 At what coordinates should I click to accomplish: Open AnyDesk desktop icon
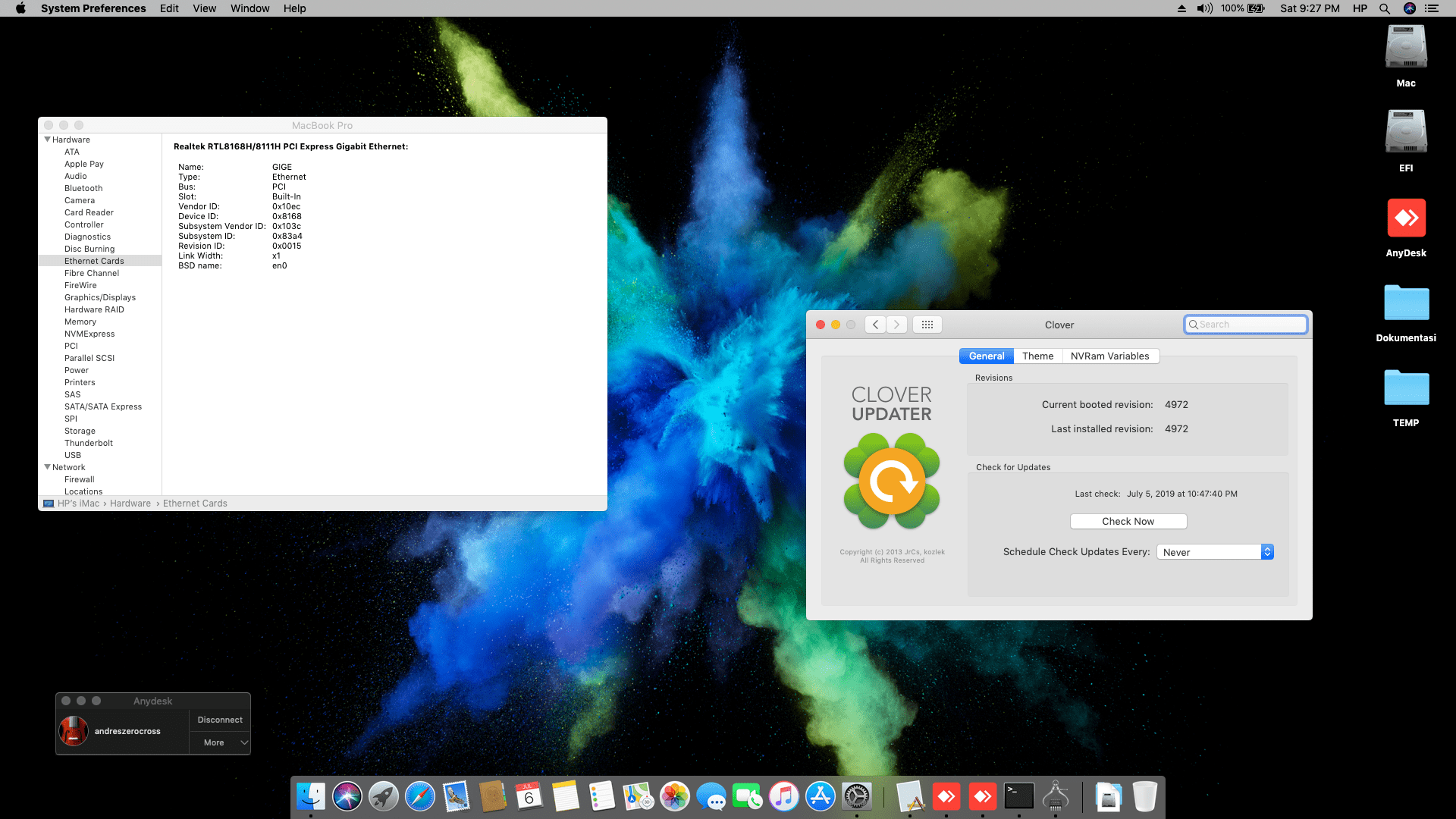pos(1406,218)
